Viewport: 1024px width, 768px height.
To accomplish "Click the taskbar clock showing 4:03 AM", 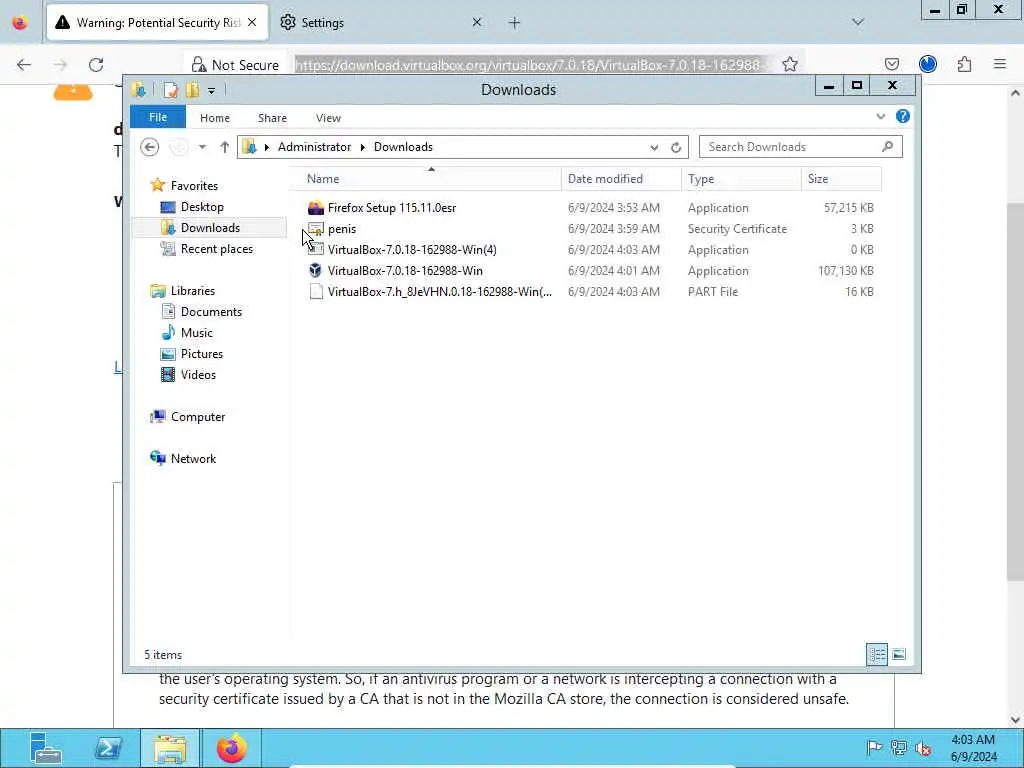I will click(973, 748).
